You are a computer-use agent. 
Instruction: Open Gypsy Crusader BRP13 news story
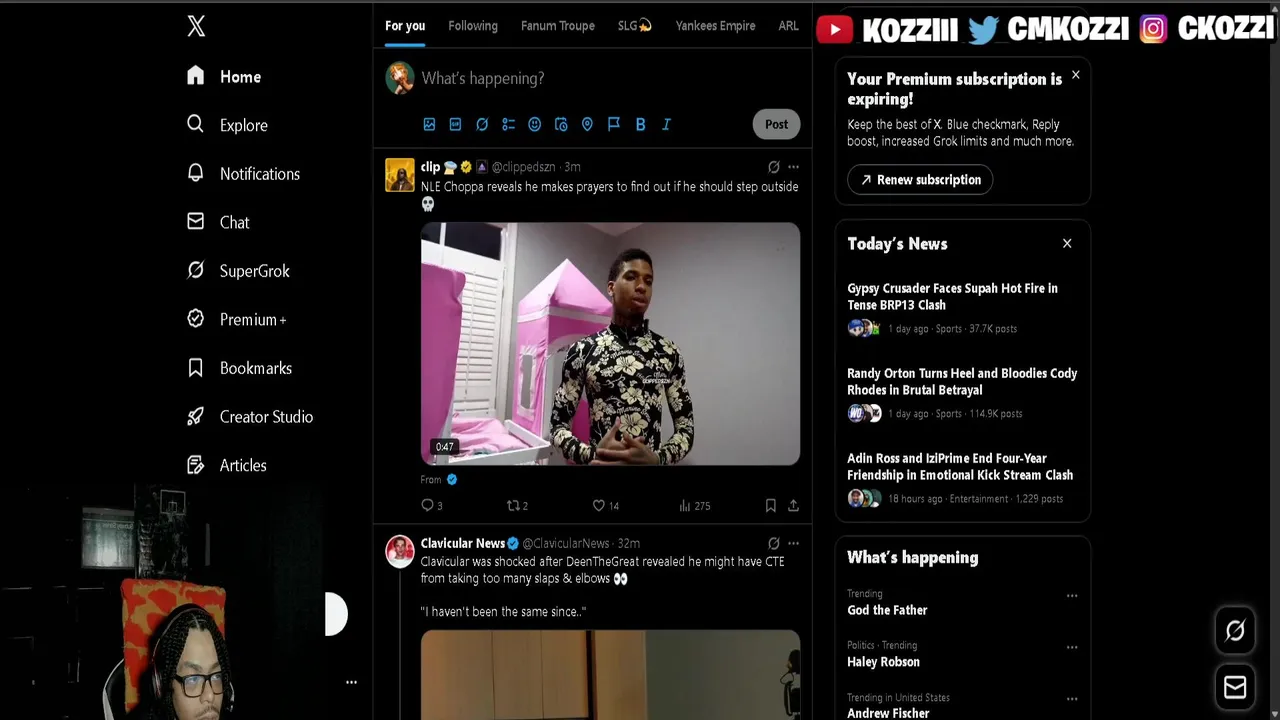coord(952,297)
